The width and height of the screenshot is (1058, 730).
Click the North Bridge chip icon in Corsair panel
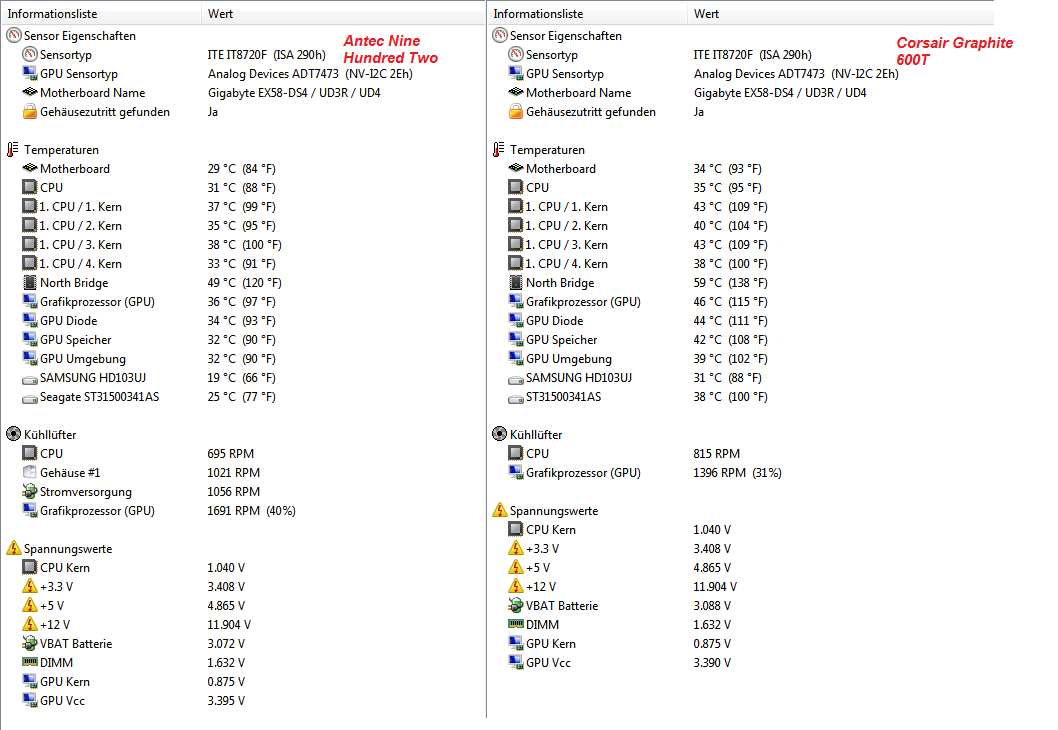pos(516,283)
